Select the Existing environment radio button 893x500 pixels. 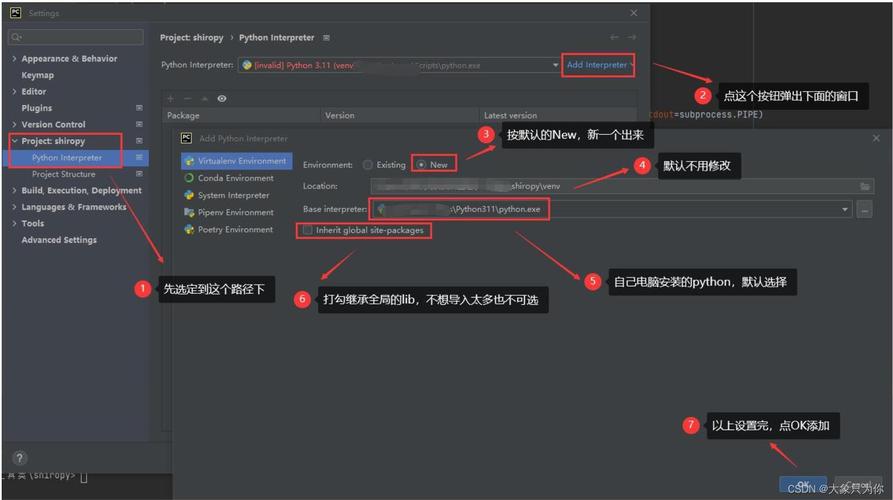368,165
